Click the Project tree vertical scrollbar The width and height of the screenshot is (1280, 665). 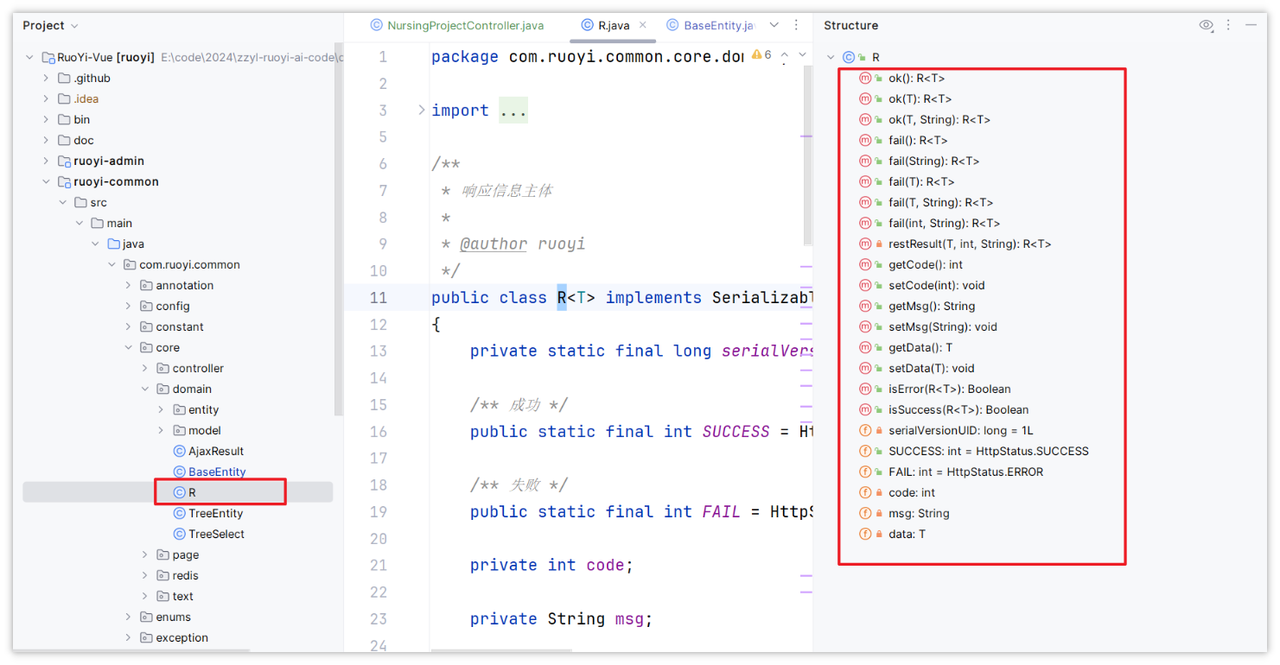338,230
